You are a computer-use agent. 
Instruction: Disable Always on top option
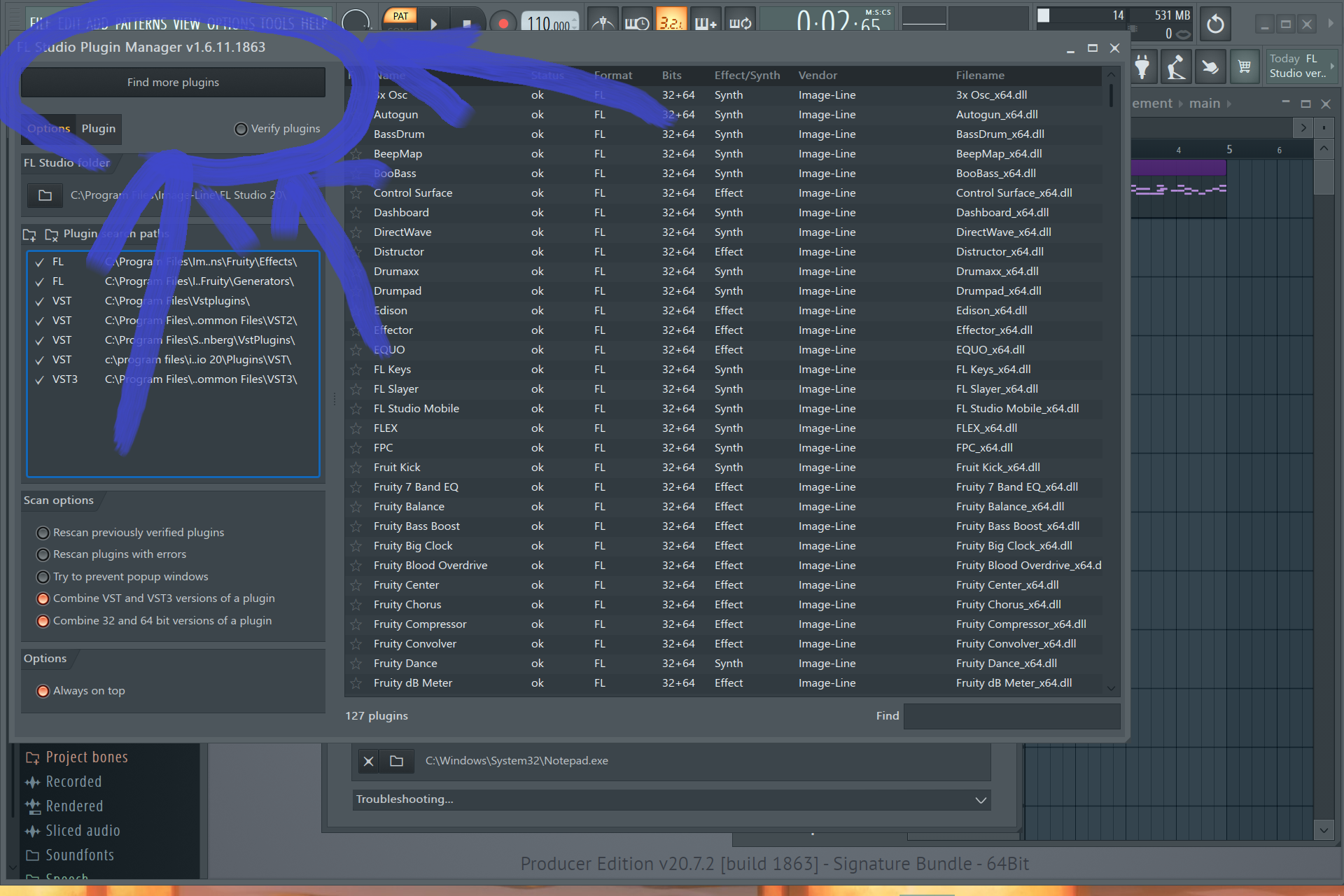pyautogui.click(x=43, y=691)
